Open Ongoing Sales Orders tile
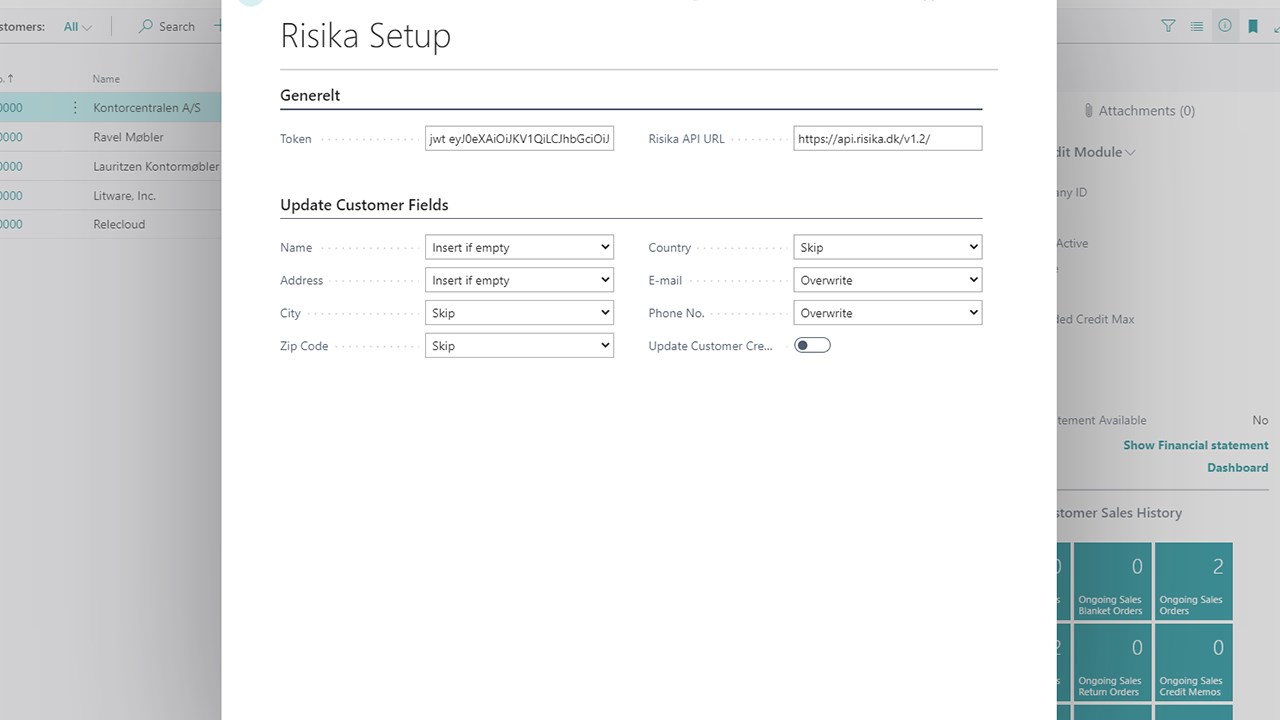 click(1193, 581)
